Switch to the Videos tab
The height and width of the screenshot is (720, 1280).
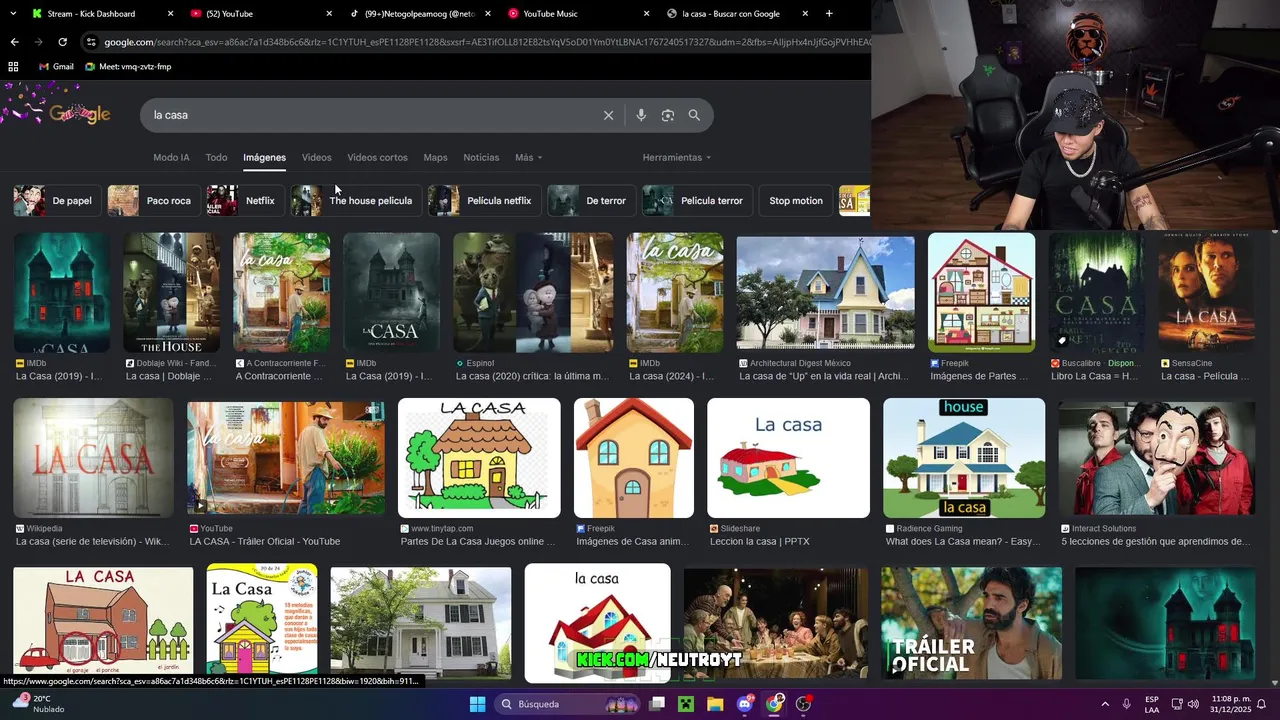[316, 157]
